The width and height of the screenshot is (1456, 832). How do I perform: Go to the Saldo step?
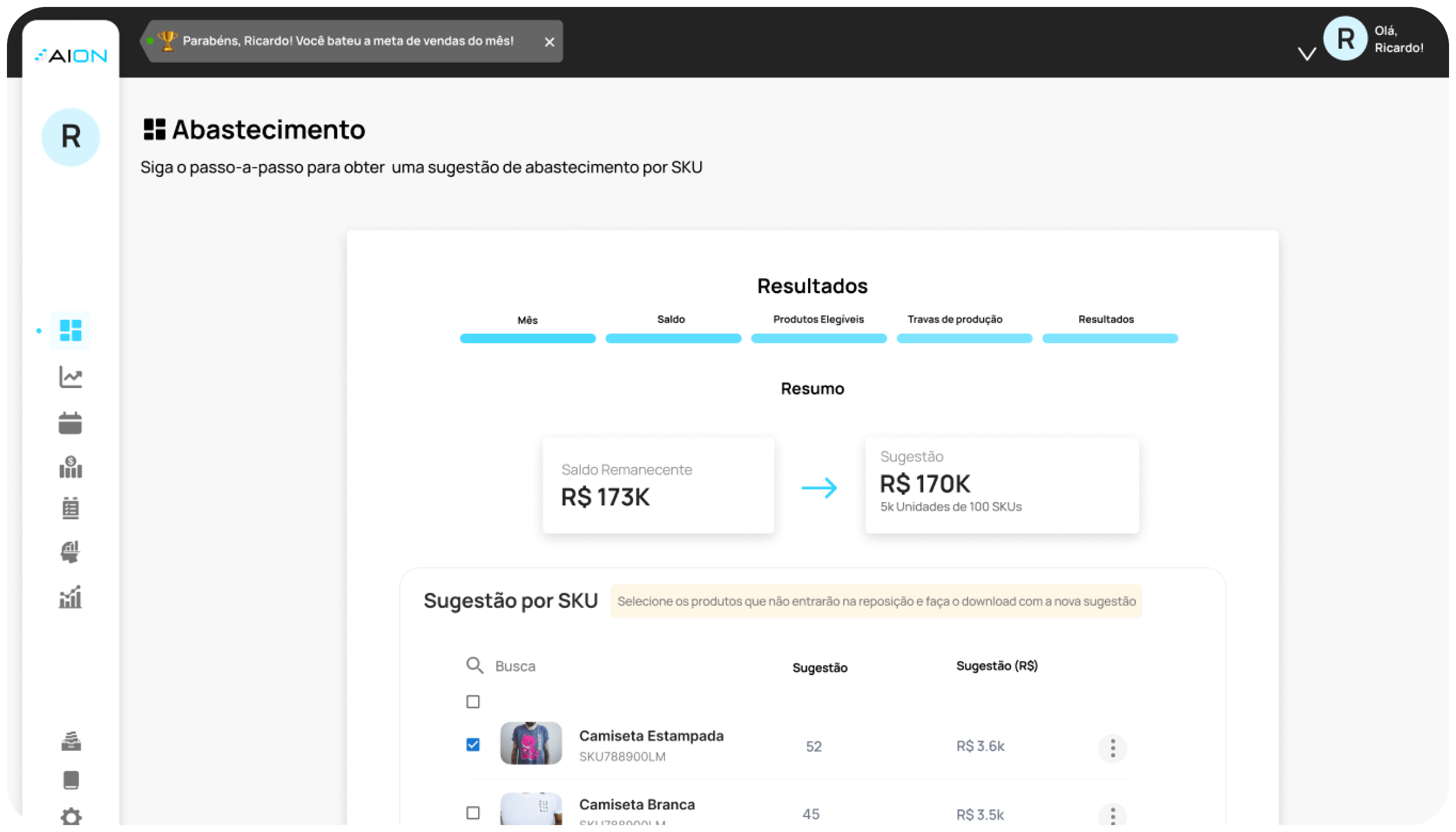672,320
